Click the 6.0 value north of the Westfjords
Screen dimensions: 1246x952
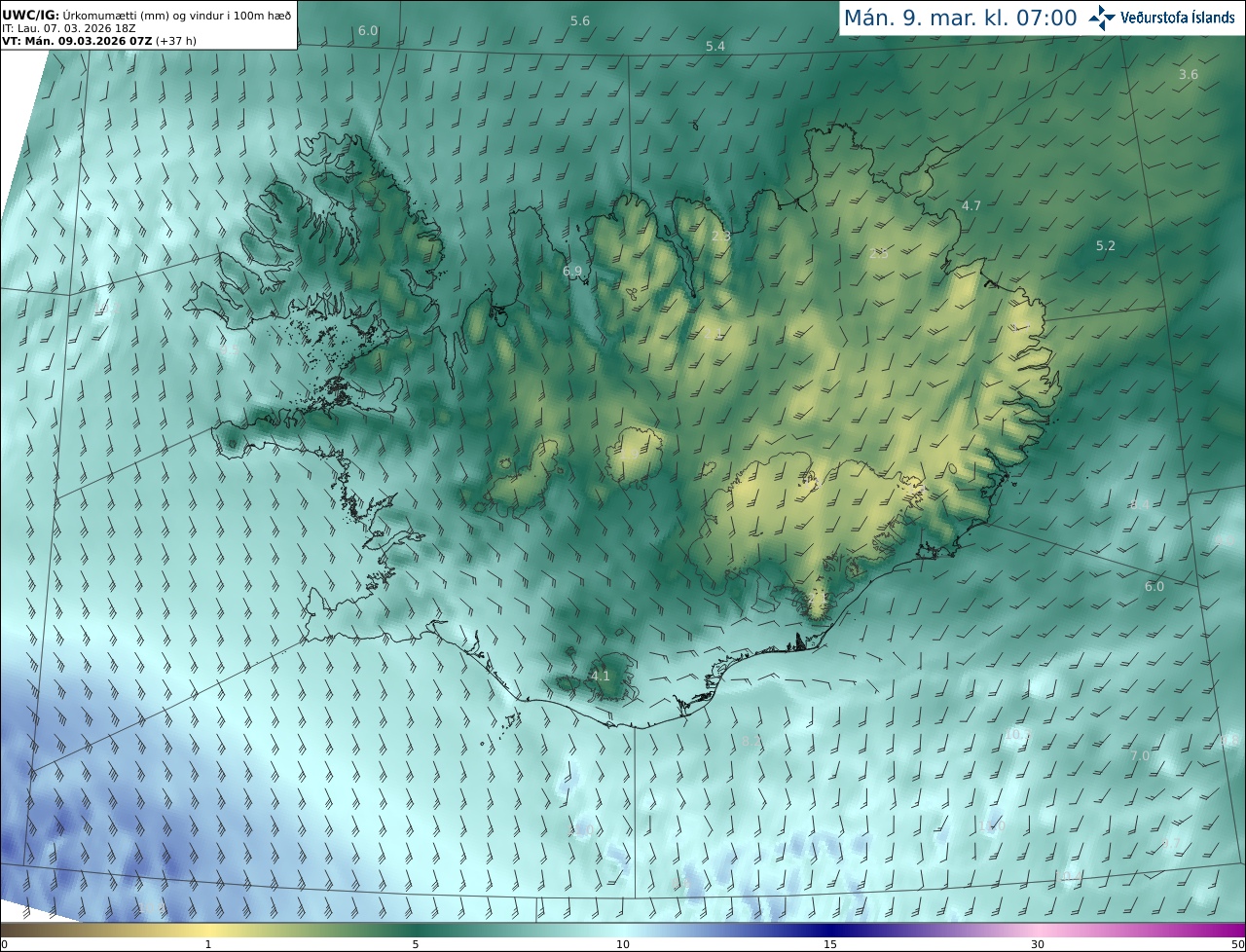[368, 30]
